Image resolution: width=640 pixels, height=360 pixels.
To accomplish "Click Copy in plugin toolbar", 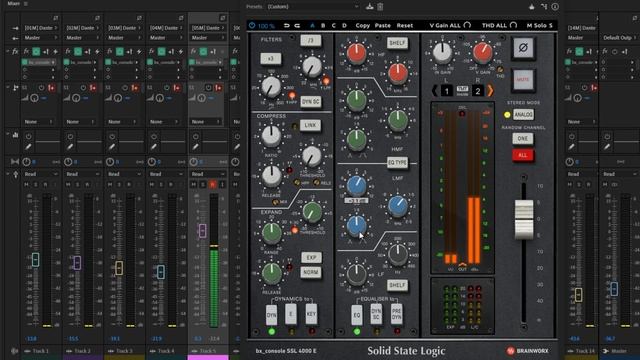I will pyautogui.click(x=362, y=25).
